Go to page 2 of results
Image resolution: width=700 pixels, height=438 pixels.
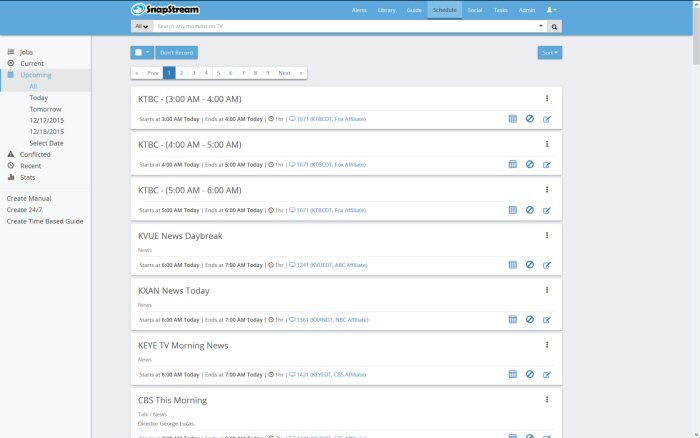pos(181,73)
